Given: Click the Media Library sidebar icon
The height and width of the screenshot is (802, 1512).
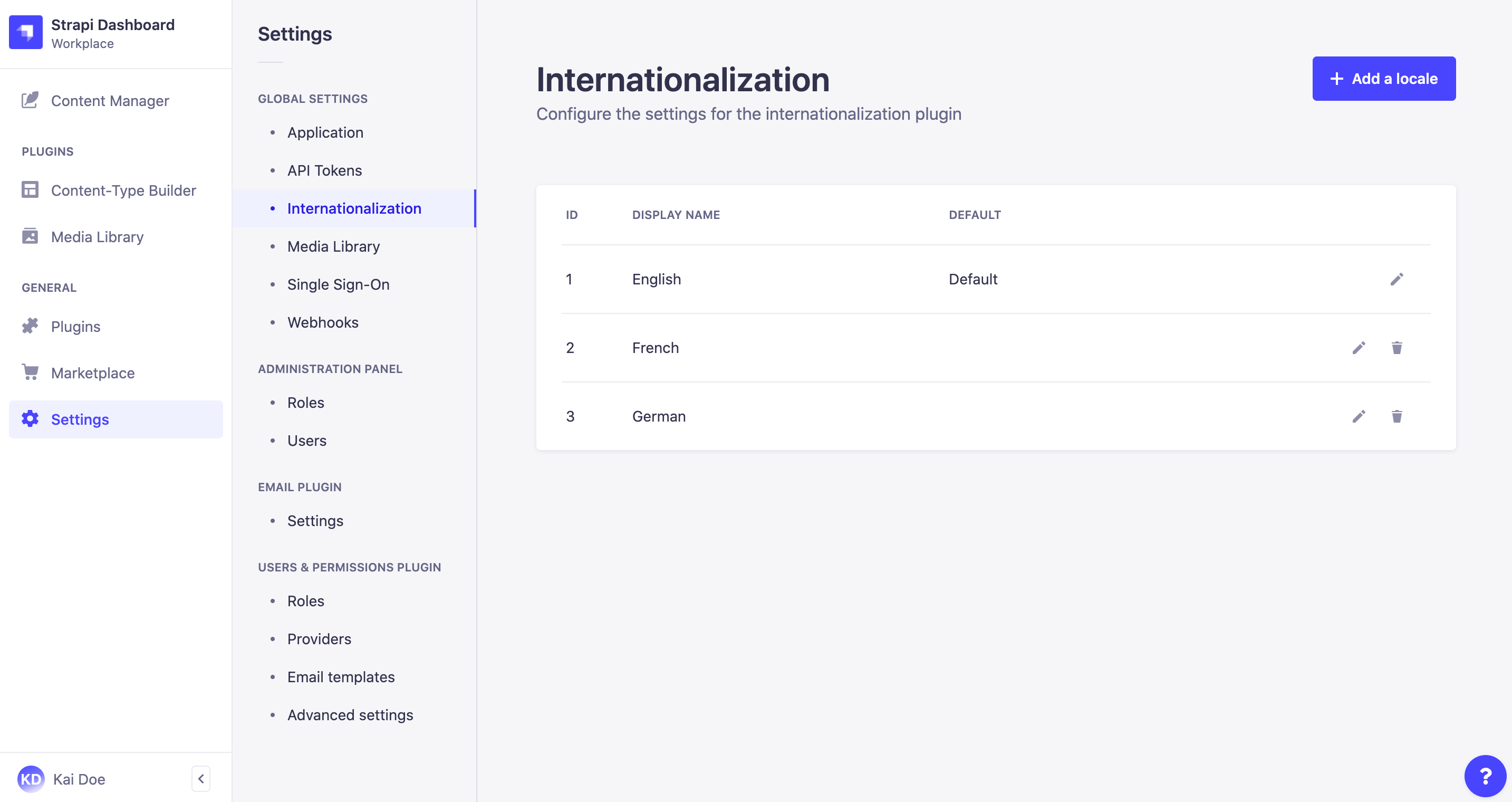Looking at the screenshot, I should tap(31, 237).
